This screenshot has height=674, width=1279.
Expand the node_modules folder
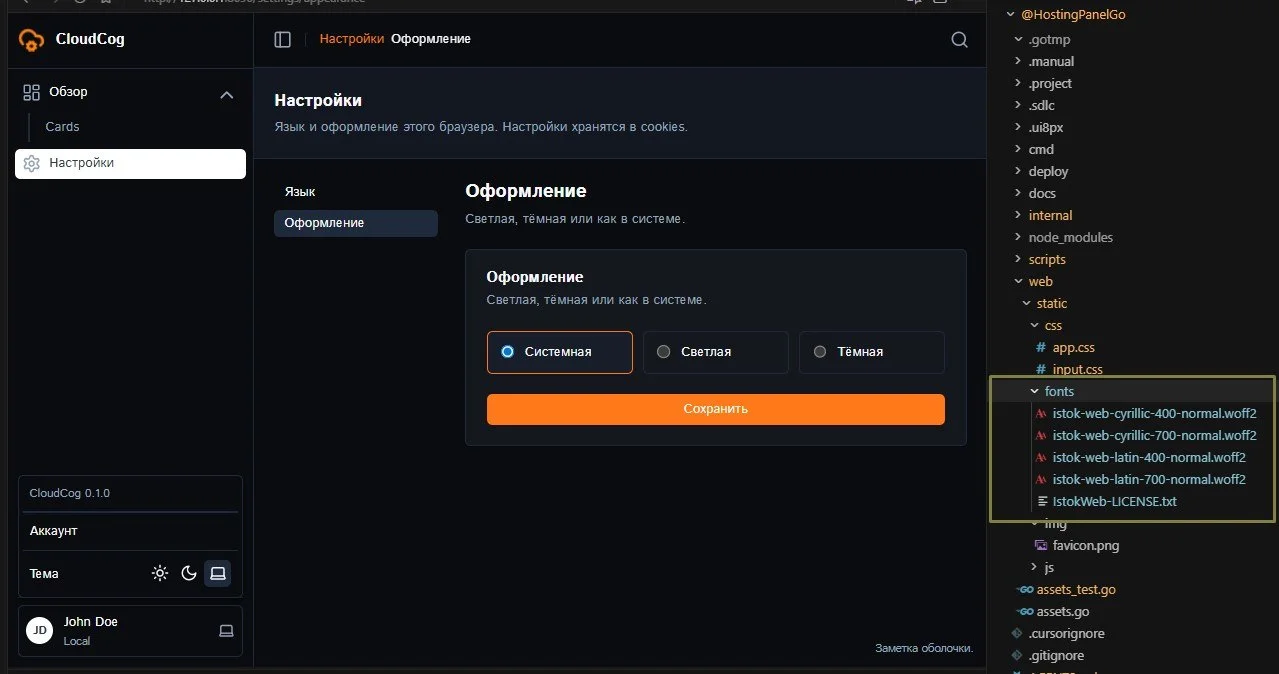[1019, 238]
